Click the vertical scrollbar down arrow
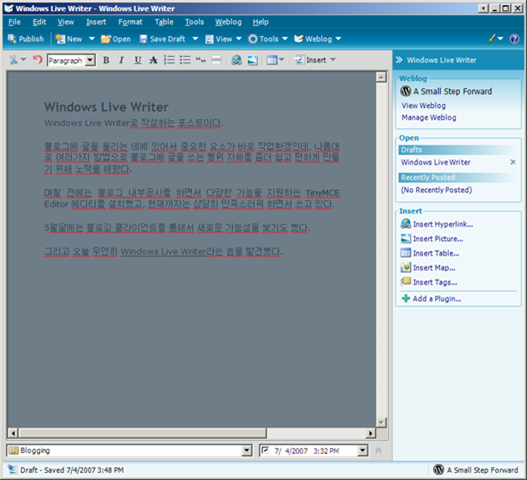The image size is (527, 480). coord(381,422)
